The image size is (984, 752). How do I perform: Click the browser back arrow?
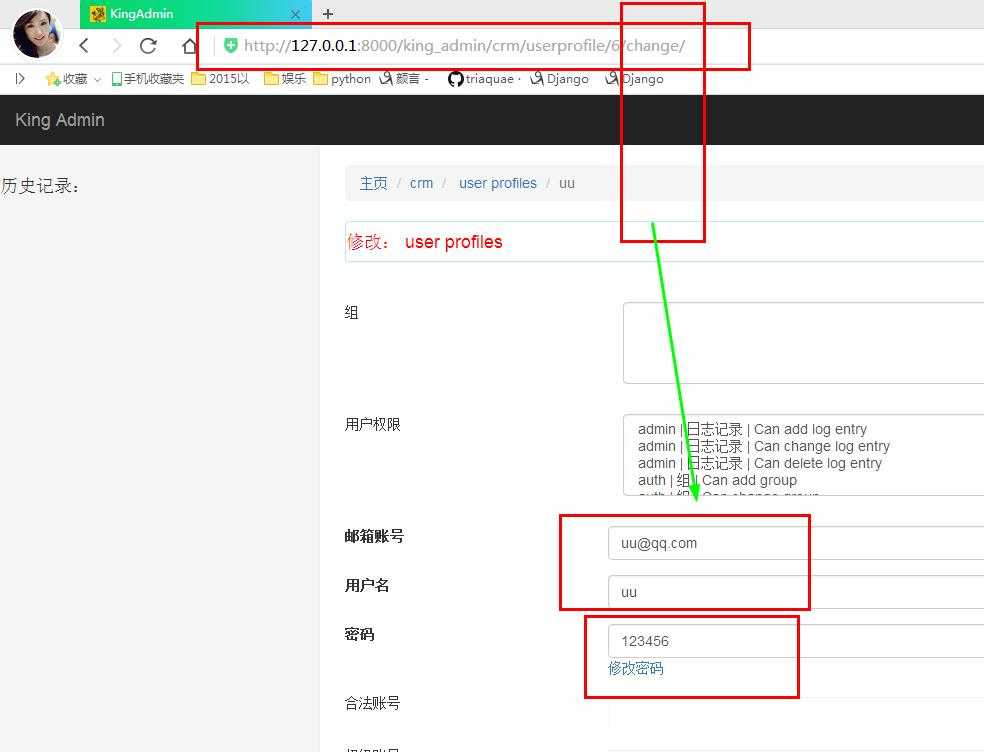pyautogui.click(x=84, y=45)
